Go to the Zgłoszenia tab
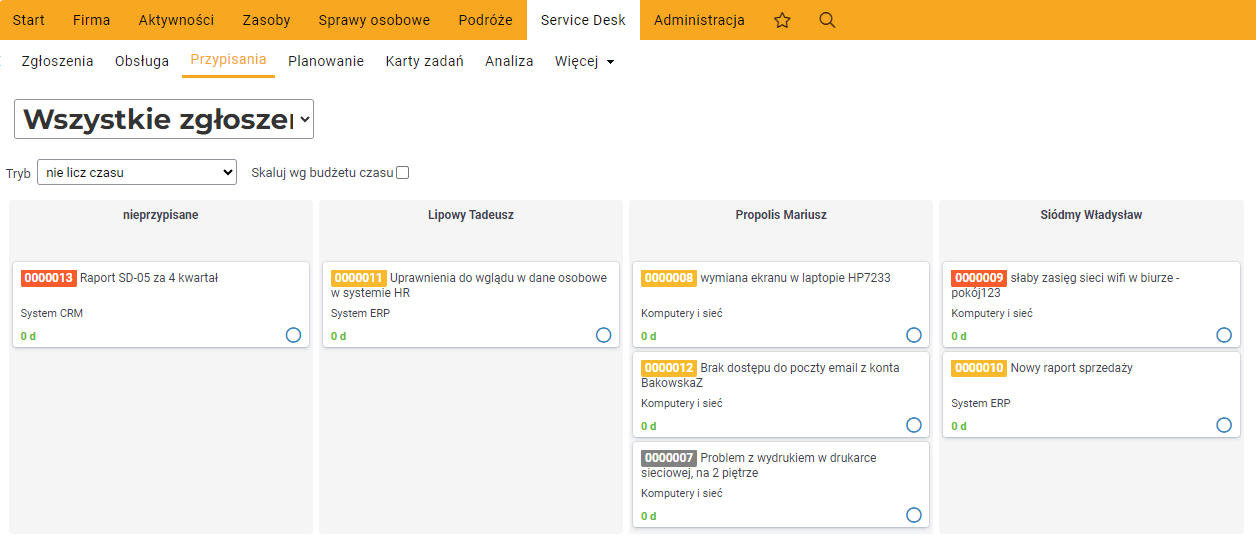Viewport: 1256px width, 550px height. click(x=57, y=61)
